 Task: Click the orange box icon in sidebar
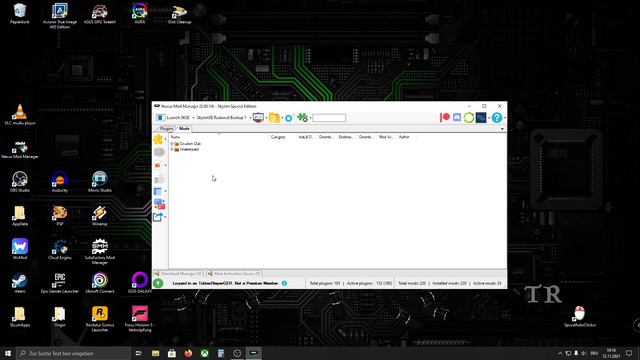pos(158,165)
